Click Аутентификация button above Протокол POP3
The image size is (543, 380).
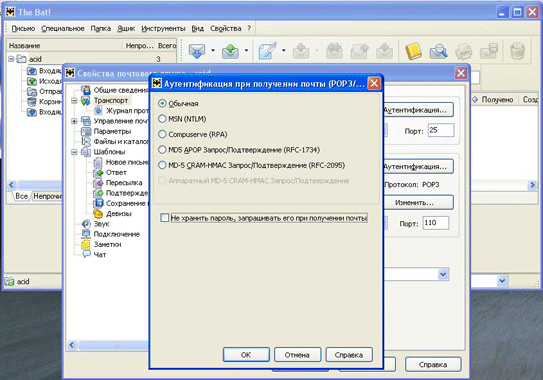[418, 167]
